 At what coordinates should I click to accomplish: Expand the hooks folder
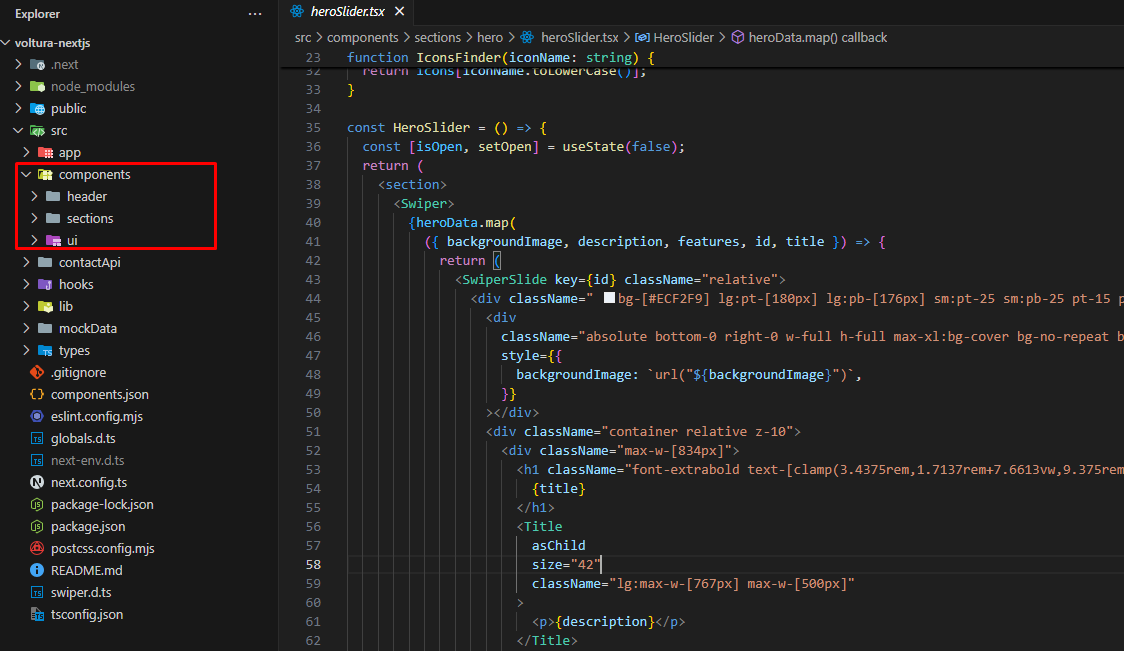point(75,284)
